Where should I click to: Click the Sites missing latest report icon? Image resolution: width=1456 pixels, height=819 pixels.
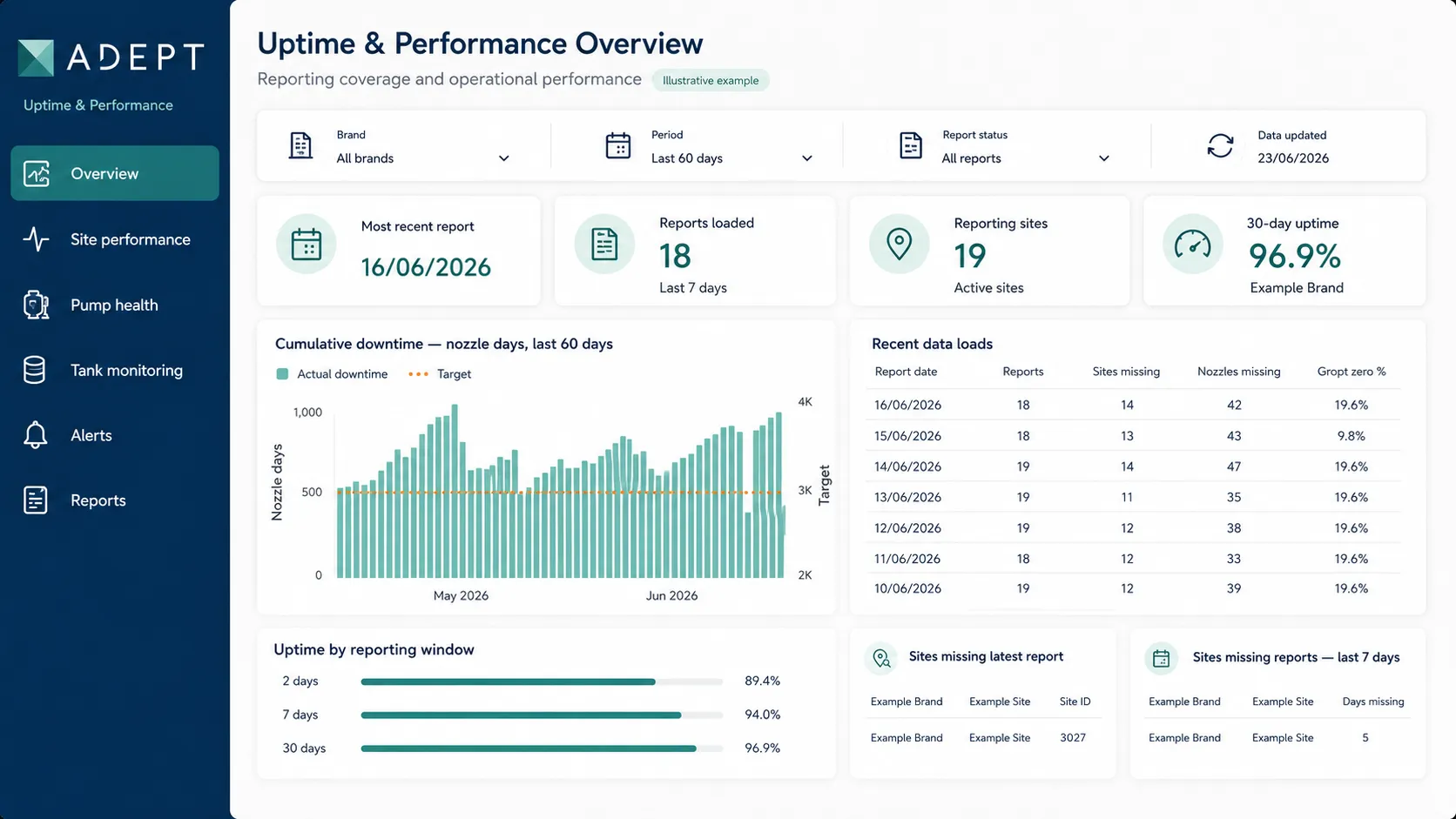coord(881,658)
